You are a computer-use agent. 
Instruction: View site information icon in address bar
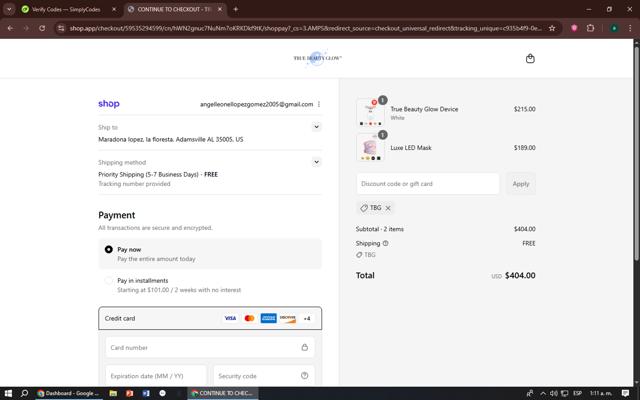click(61, 28)
